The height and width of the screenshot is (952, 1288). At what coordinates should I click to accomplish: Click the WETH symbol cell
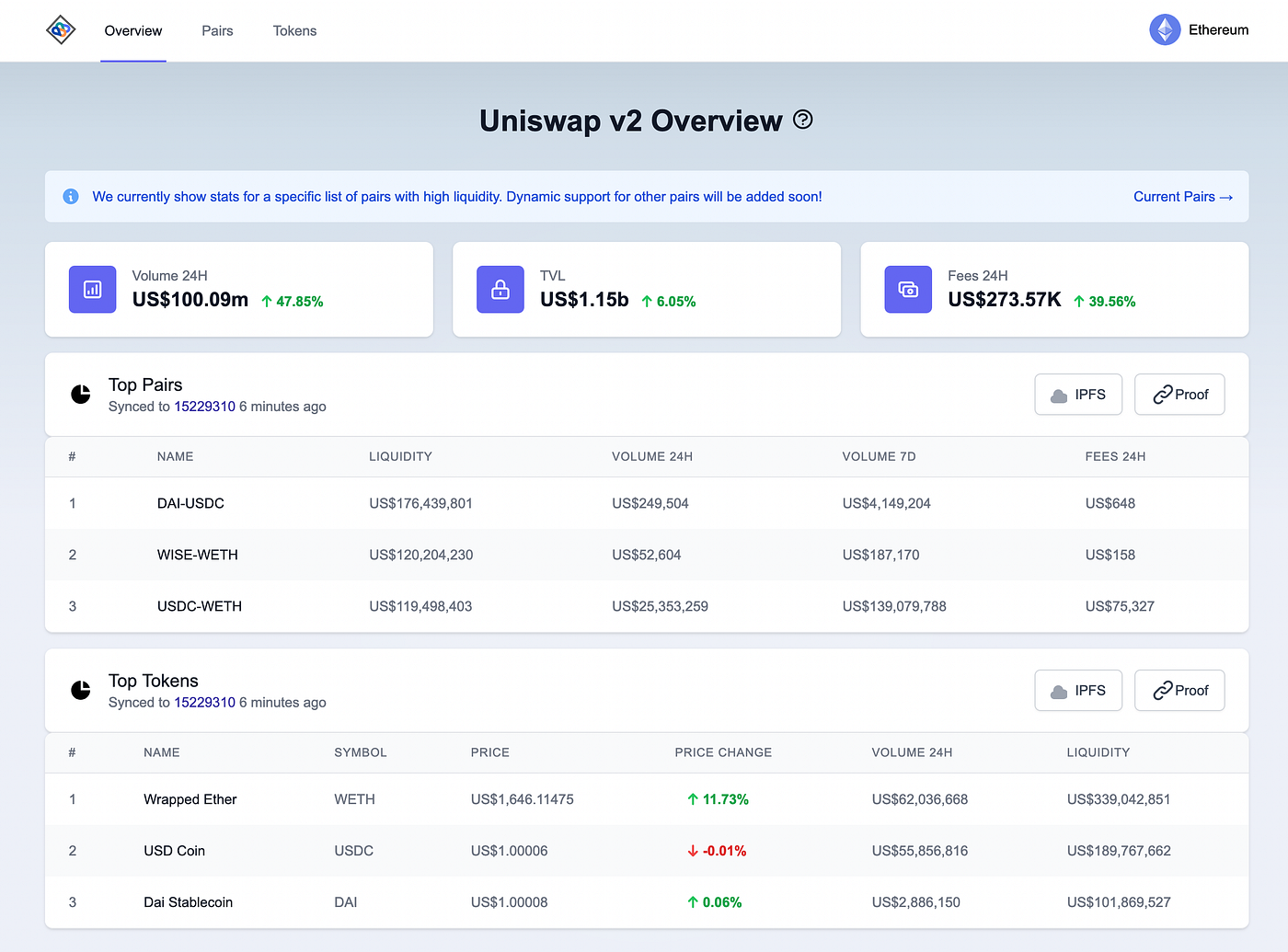pos(354,799)
